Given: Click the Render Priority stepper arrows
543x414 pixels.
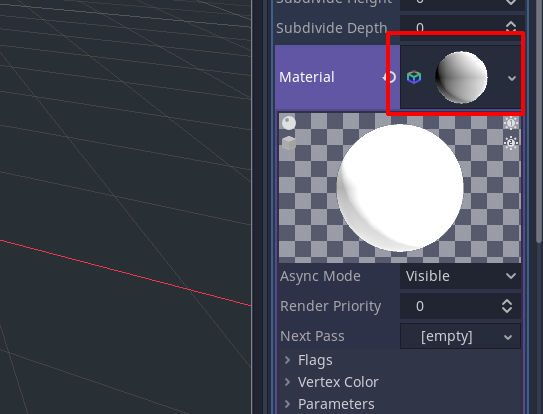Looking at the screenshot, I should [507, 306].
